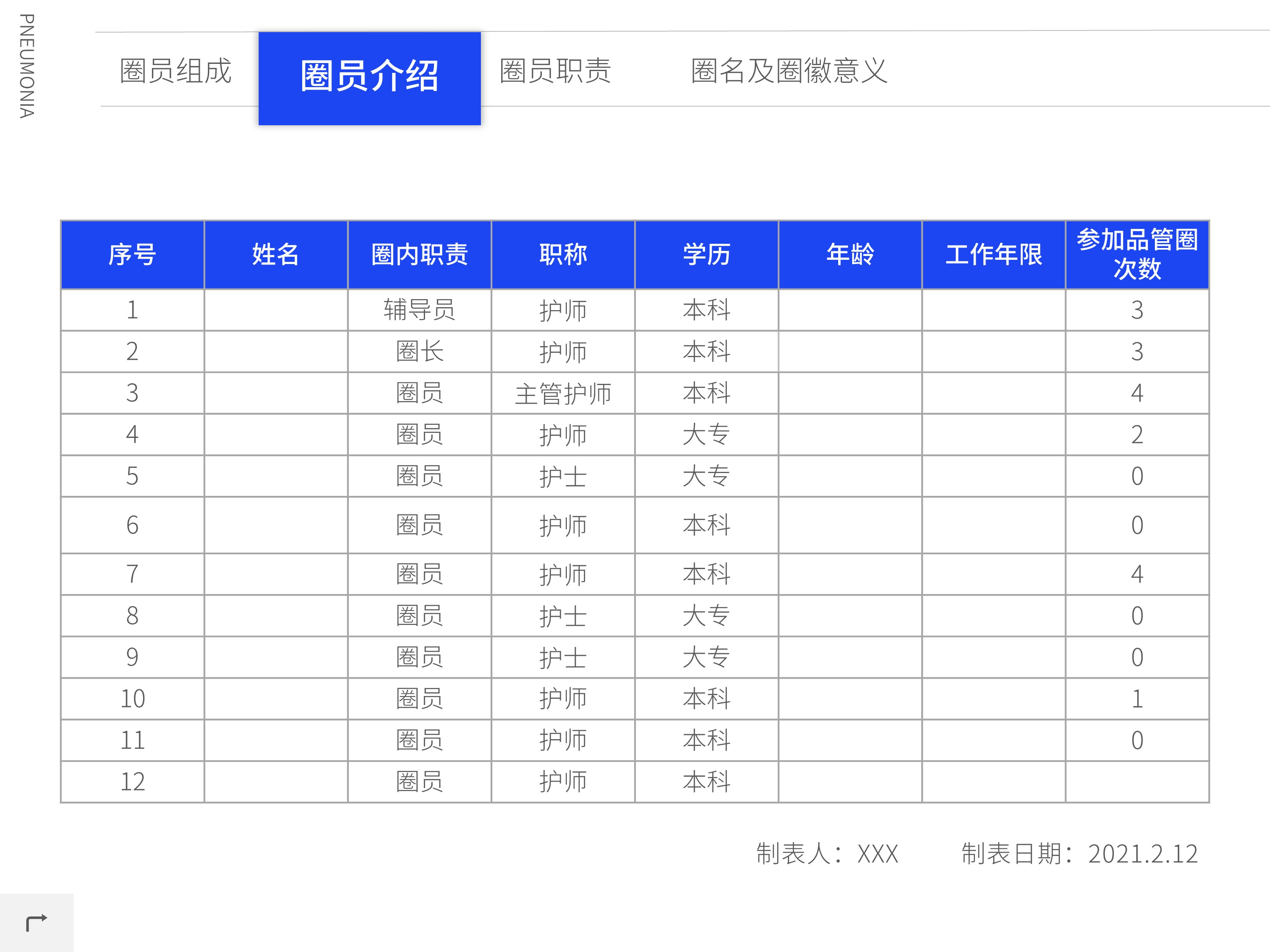Switch to the 圈员组成 tab
The image size is (1270, 952).
click(x=176, y=71)
